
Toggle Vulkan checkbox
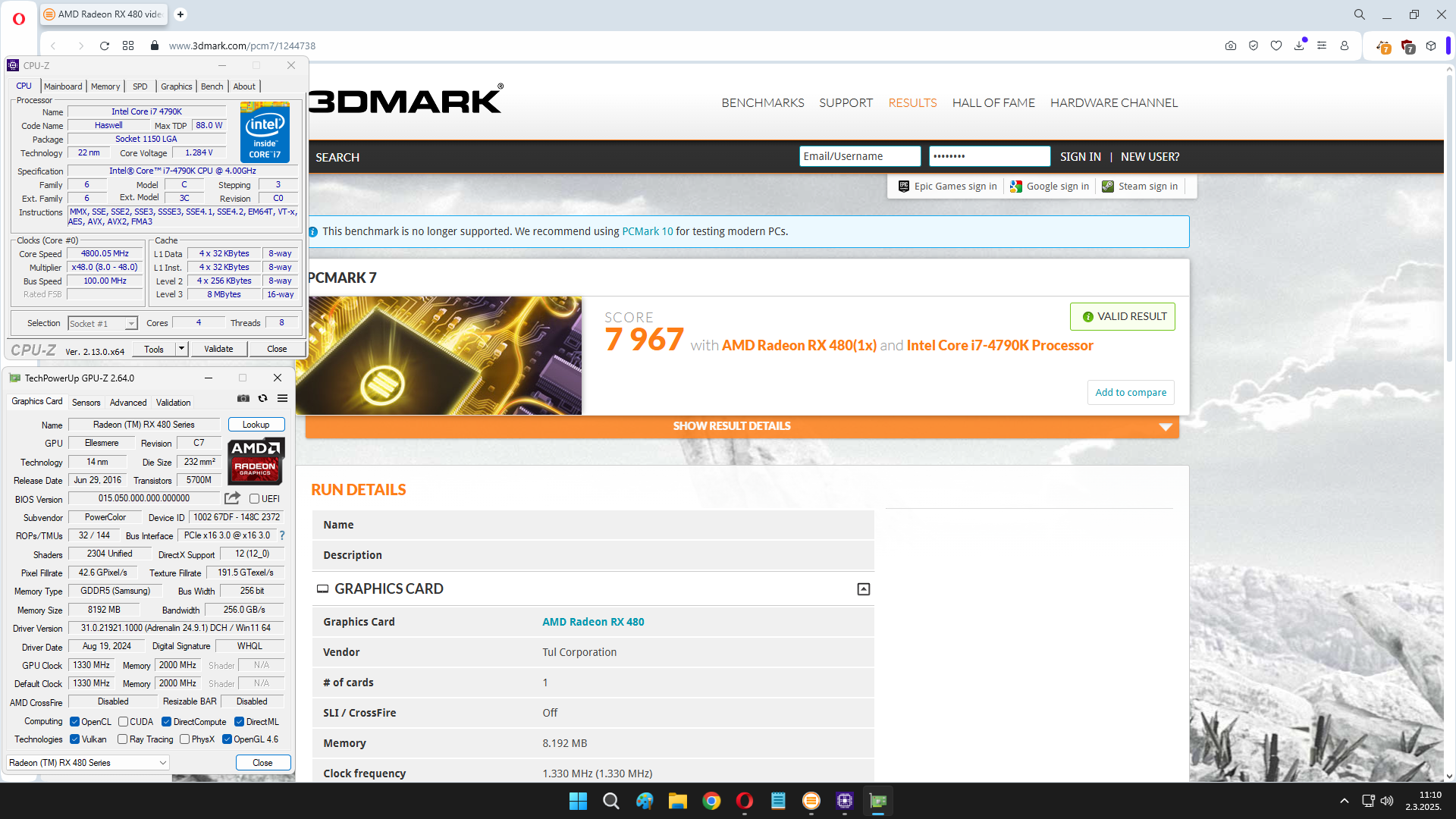point(74,739)
